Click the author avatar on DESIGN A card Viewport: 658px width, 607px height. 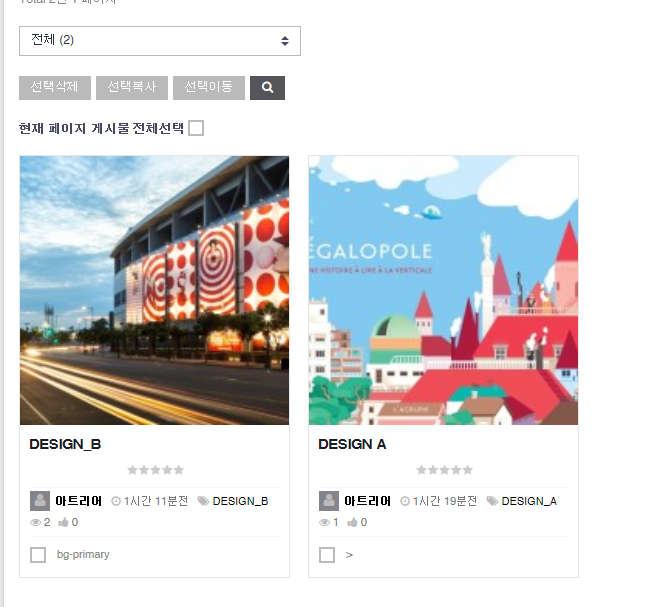click(x=329, y=501)
